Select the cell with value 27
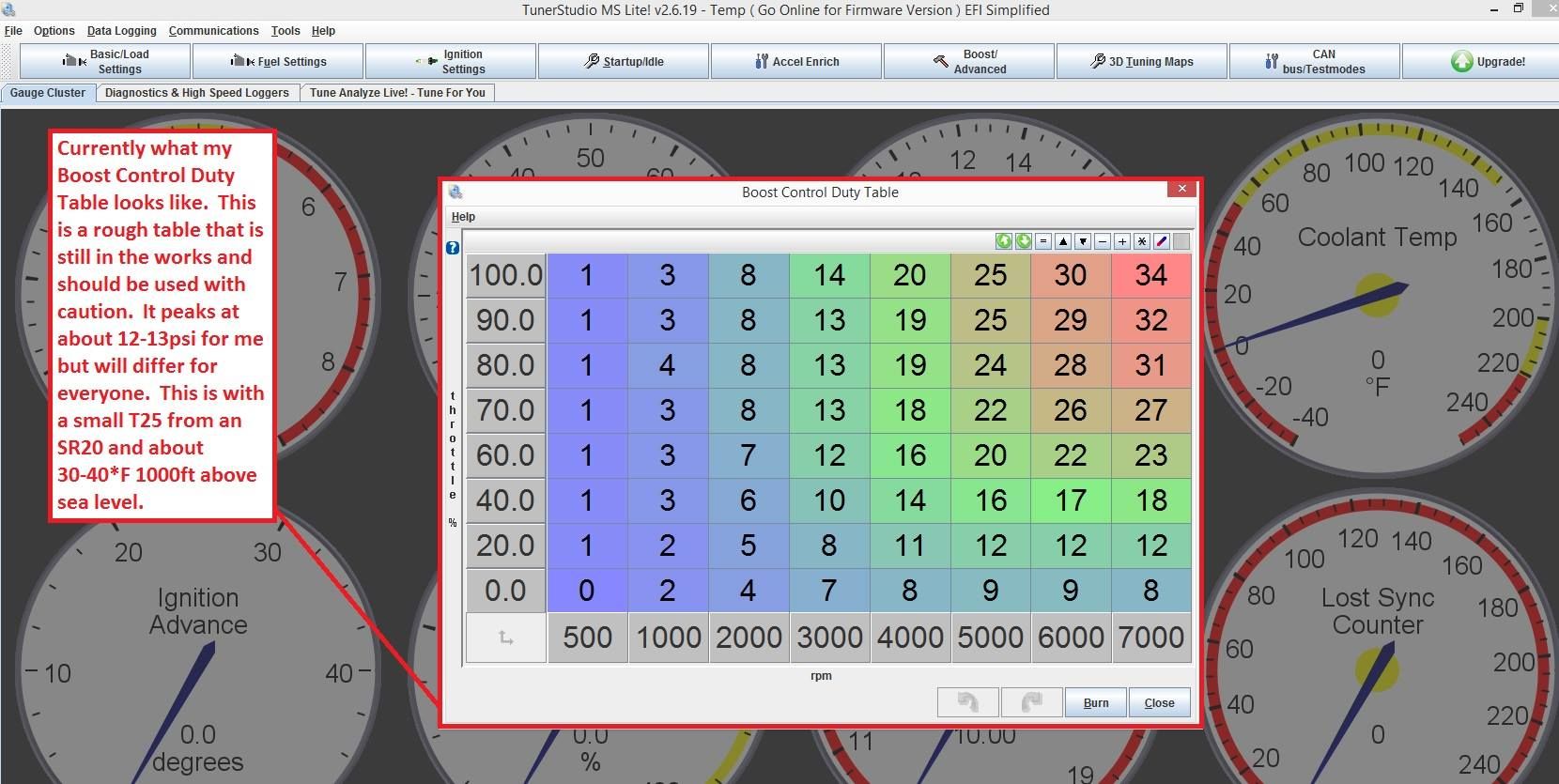Image resolution: width=1559 pixels, height=784 pixels. pos(1151,410)
